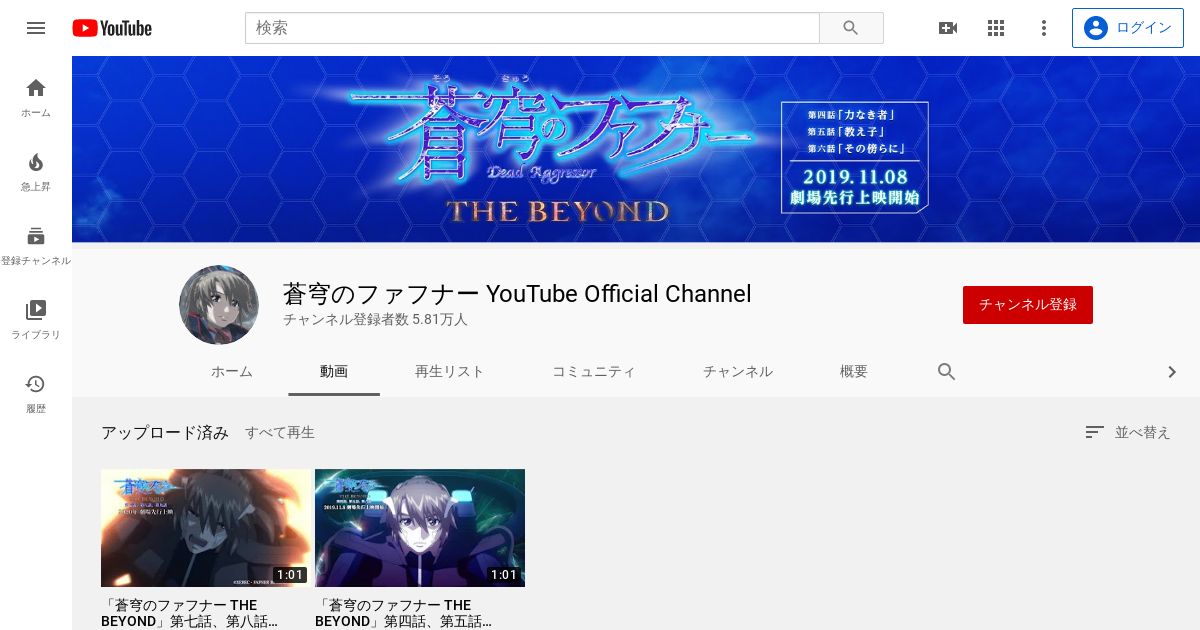Open the 第四話 video thumbnail
Viewport: 1200px width, 630px height.
(420, 528)
